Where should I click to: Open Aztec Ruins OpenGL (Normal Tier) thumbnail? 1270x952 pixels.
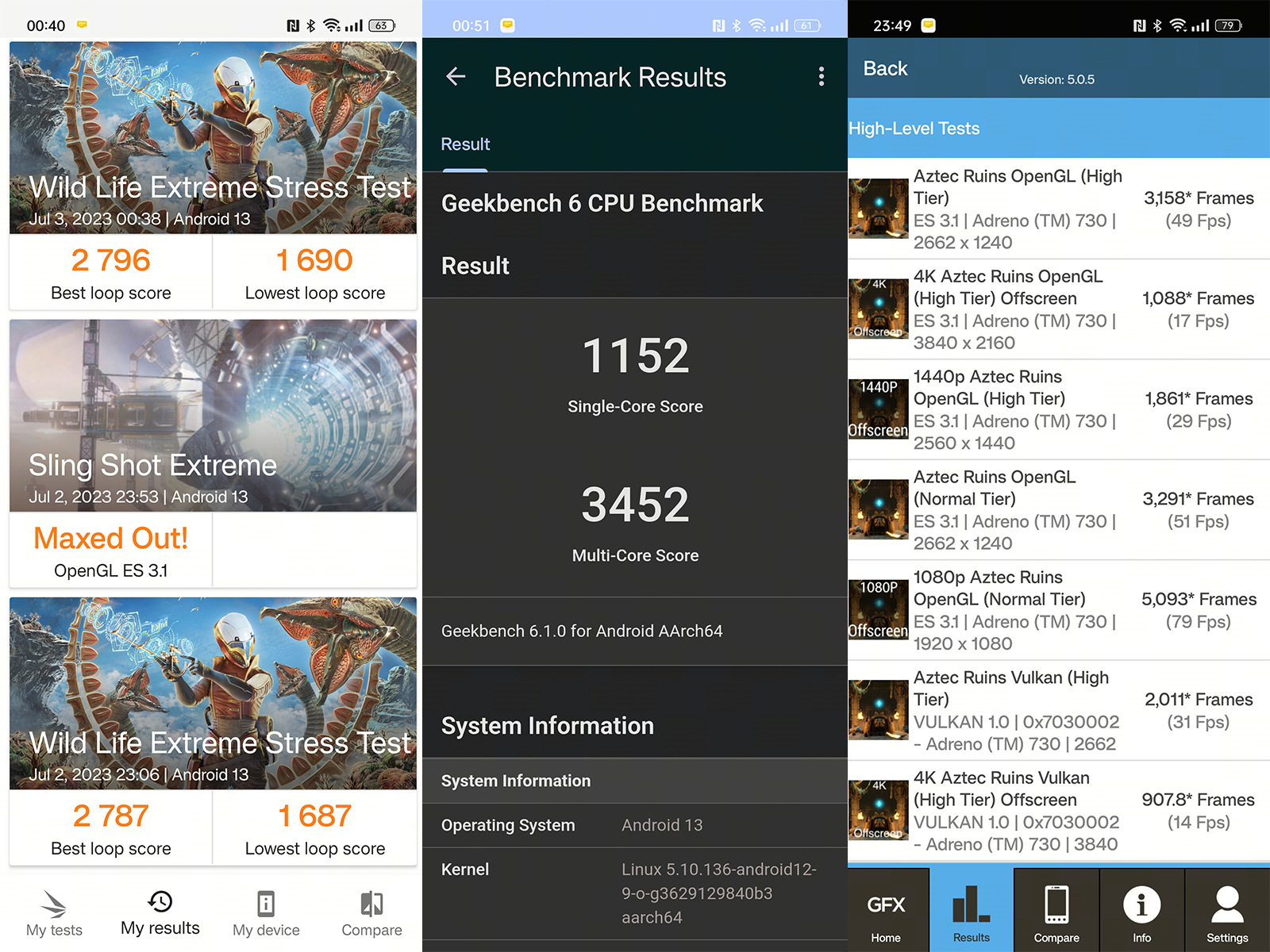(x=879, y=509)
